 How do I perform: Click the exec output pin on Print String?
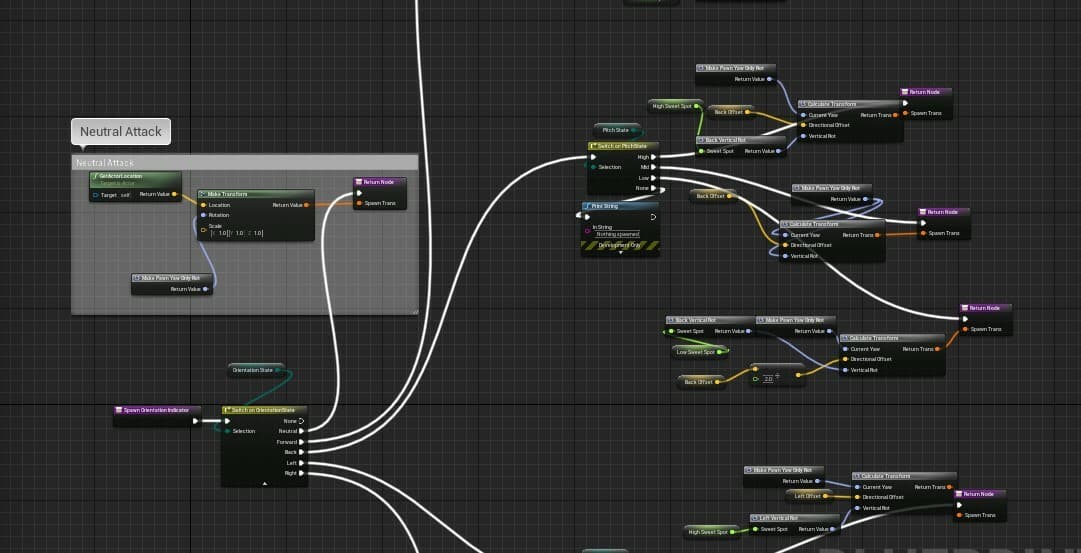click(654, 217)
